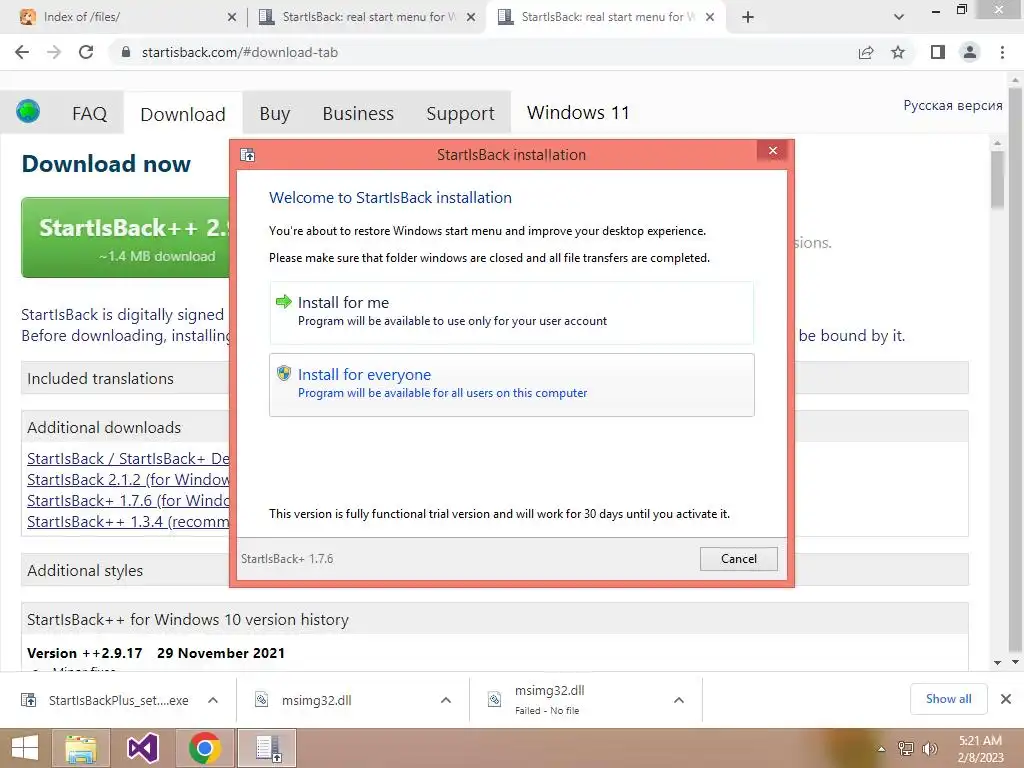Screen dimensions: 1024x768
Task: Click the taskbar clock showing 5:21 AM
Action: coord(980,748)
